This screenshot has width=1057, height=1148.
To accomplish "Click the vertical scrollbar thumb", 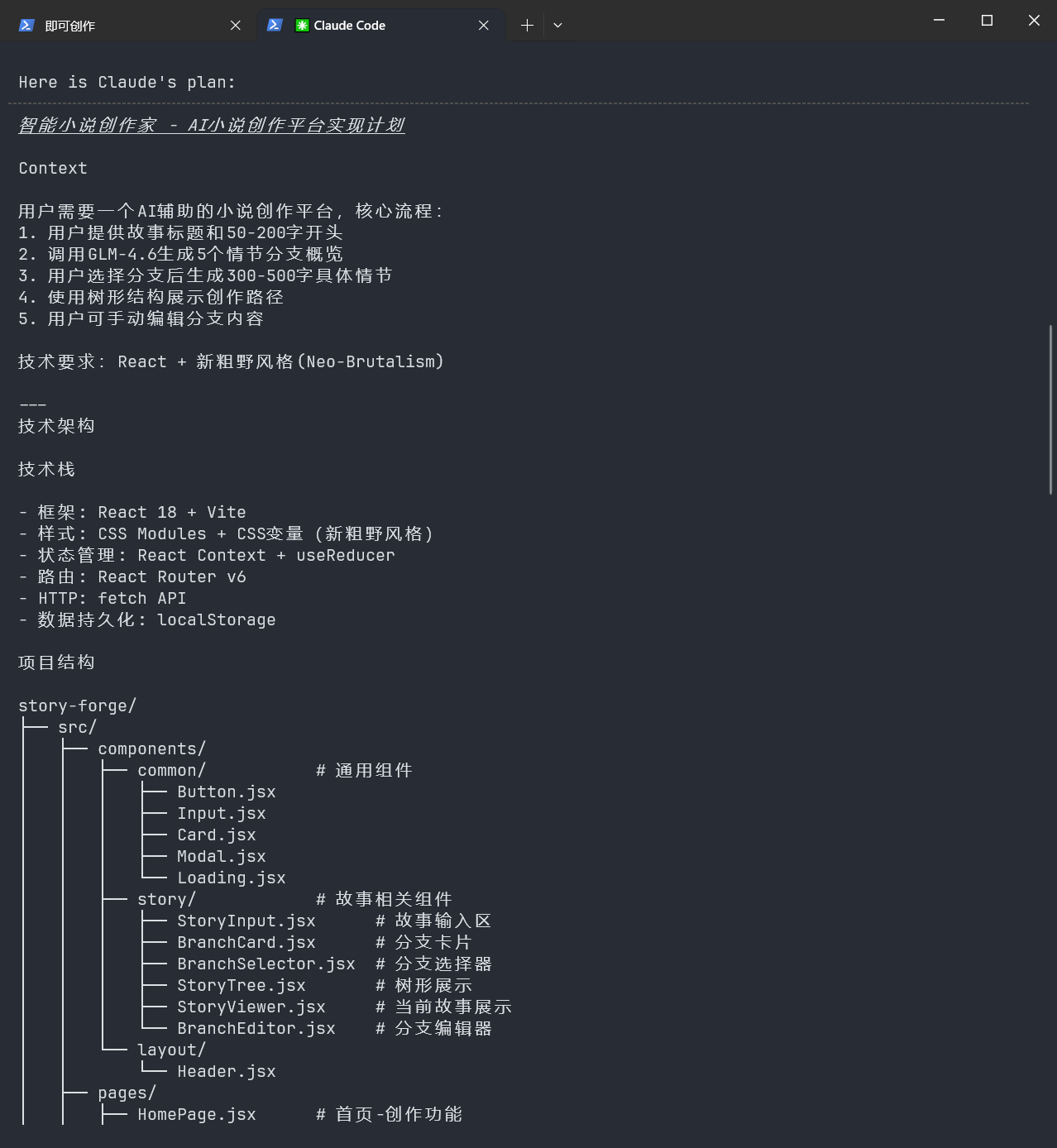I will point(1051,409).
